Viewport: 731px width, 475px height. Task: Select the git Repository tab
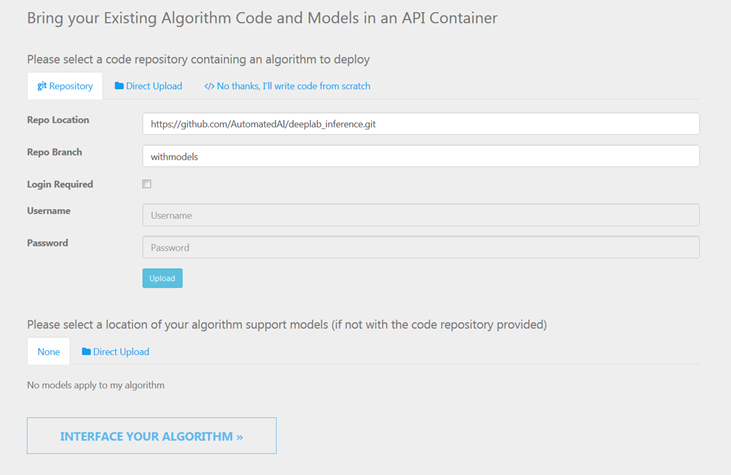(x=65, y=86)
